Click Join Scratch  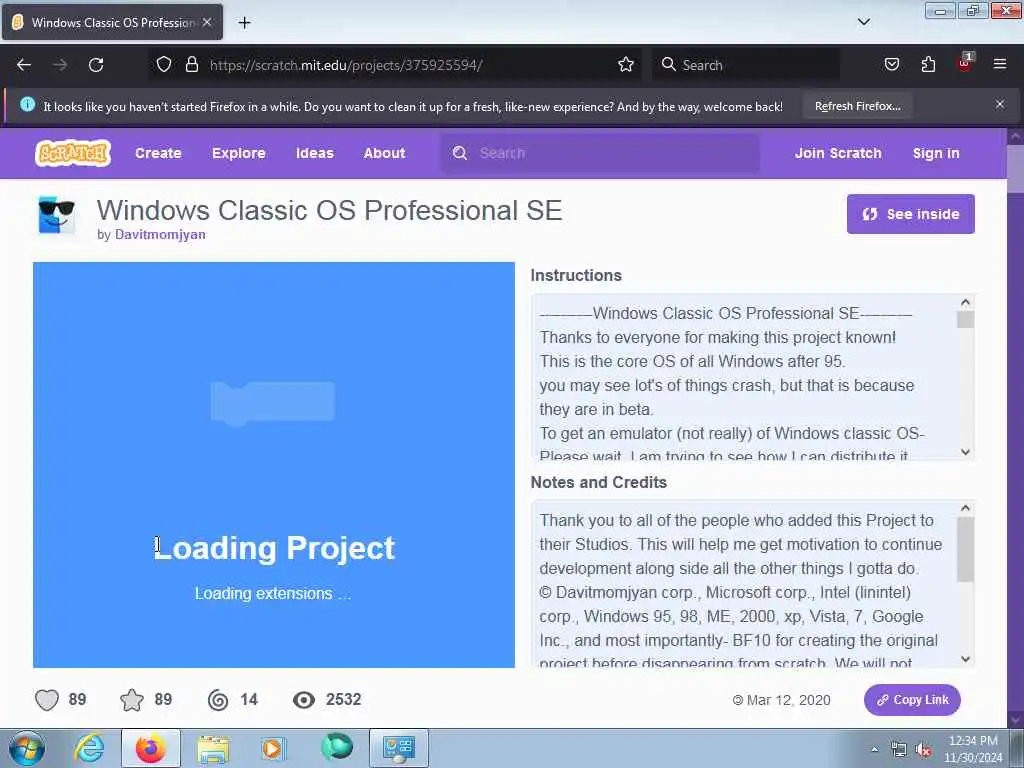tap(838, 153)
